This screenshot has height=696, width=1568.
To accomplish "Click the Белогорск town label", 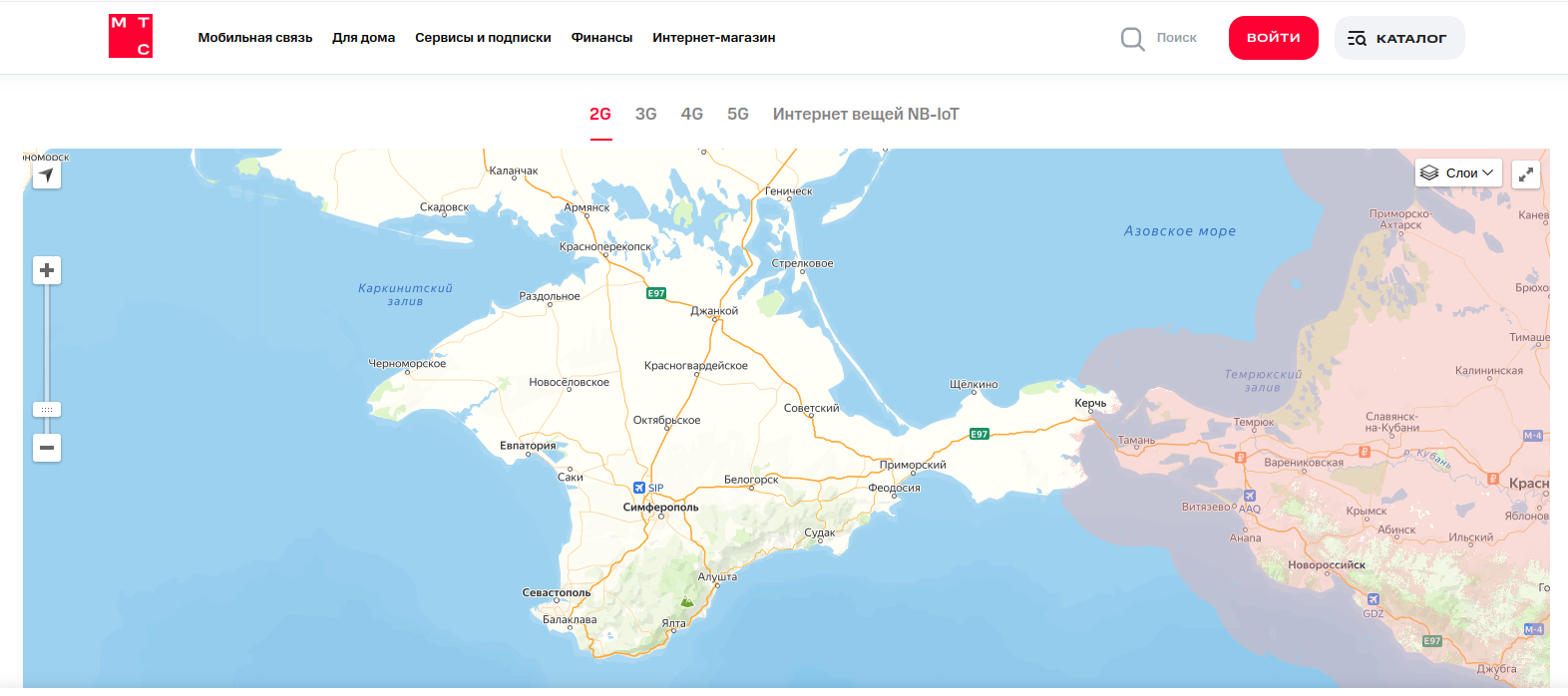I will [751, 480].
